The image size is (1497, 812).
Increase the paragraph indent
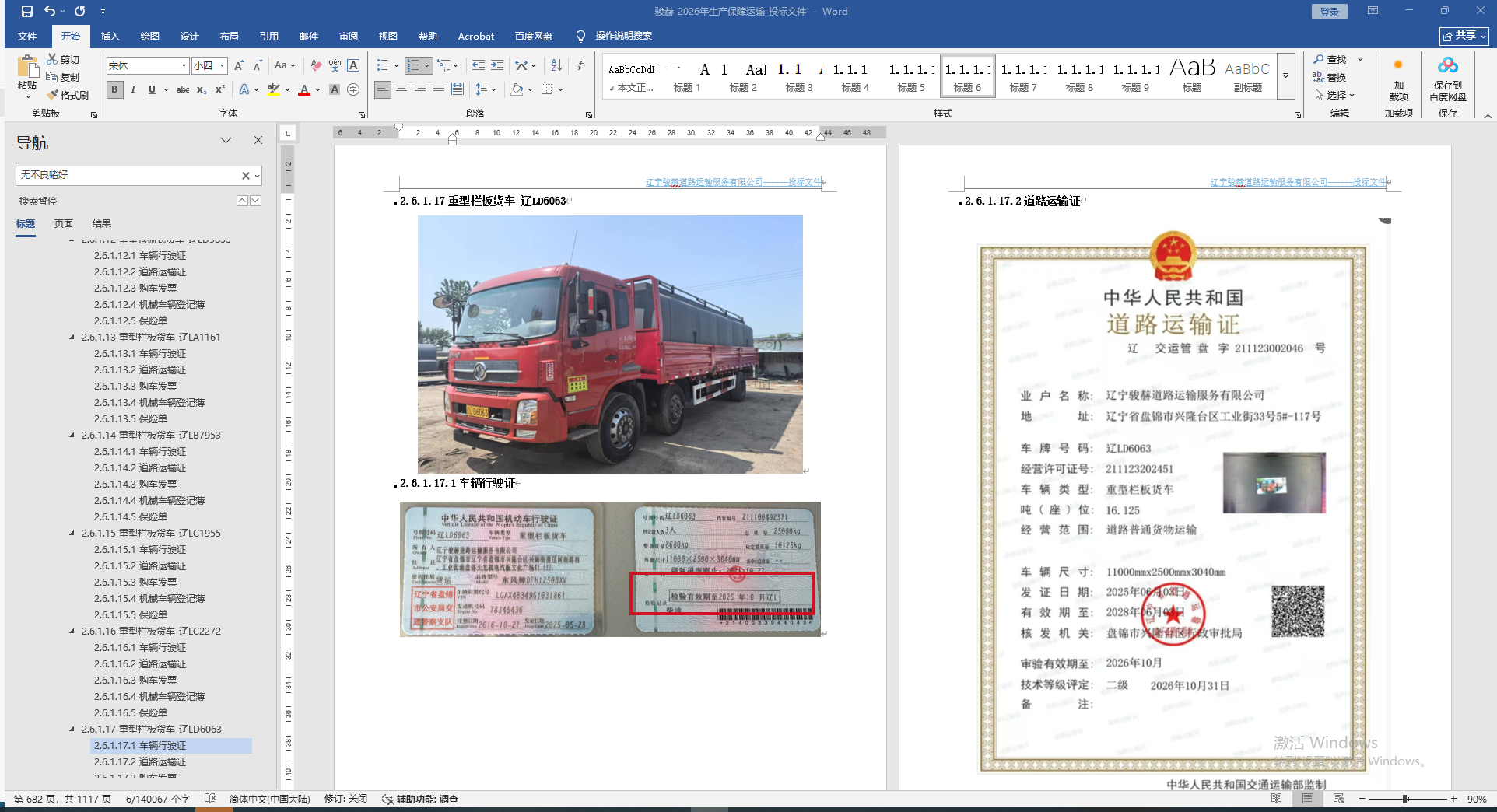click(497, 66)
